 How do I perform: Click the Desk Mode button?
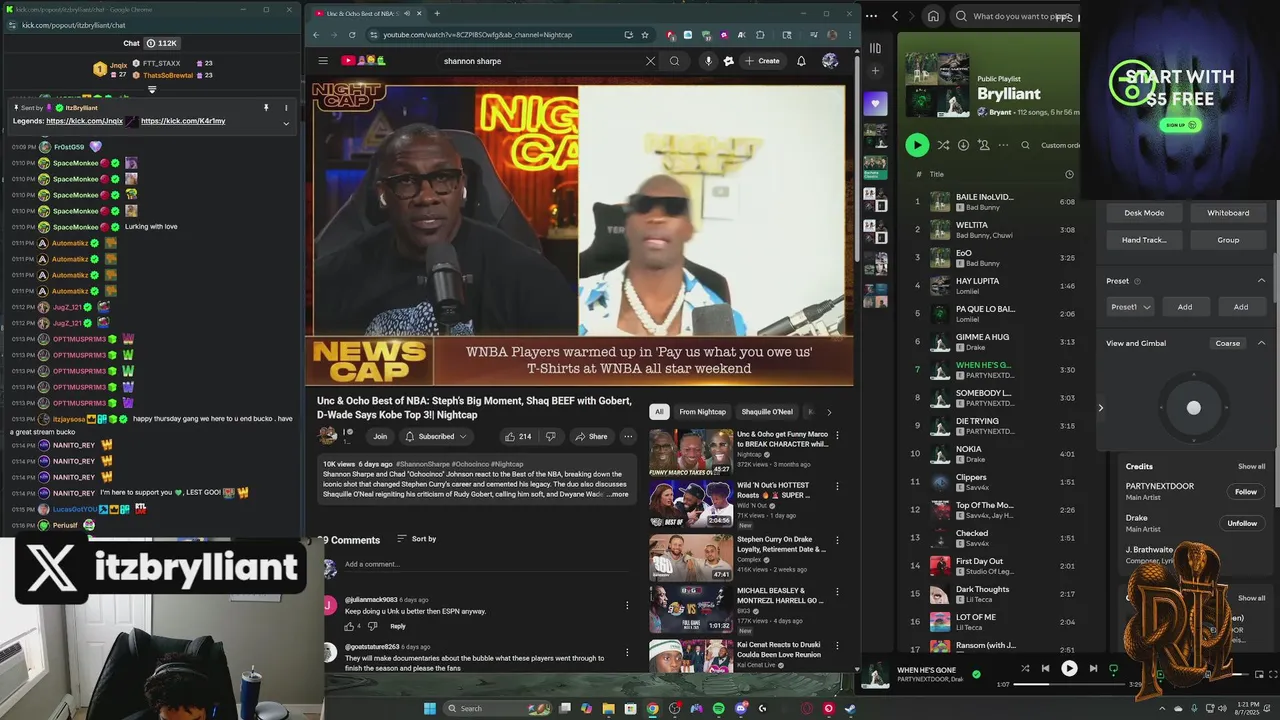(1144, 213)
